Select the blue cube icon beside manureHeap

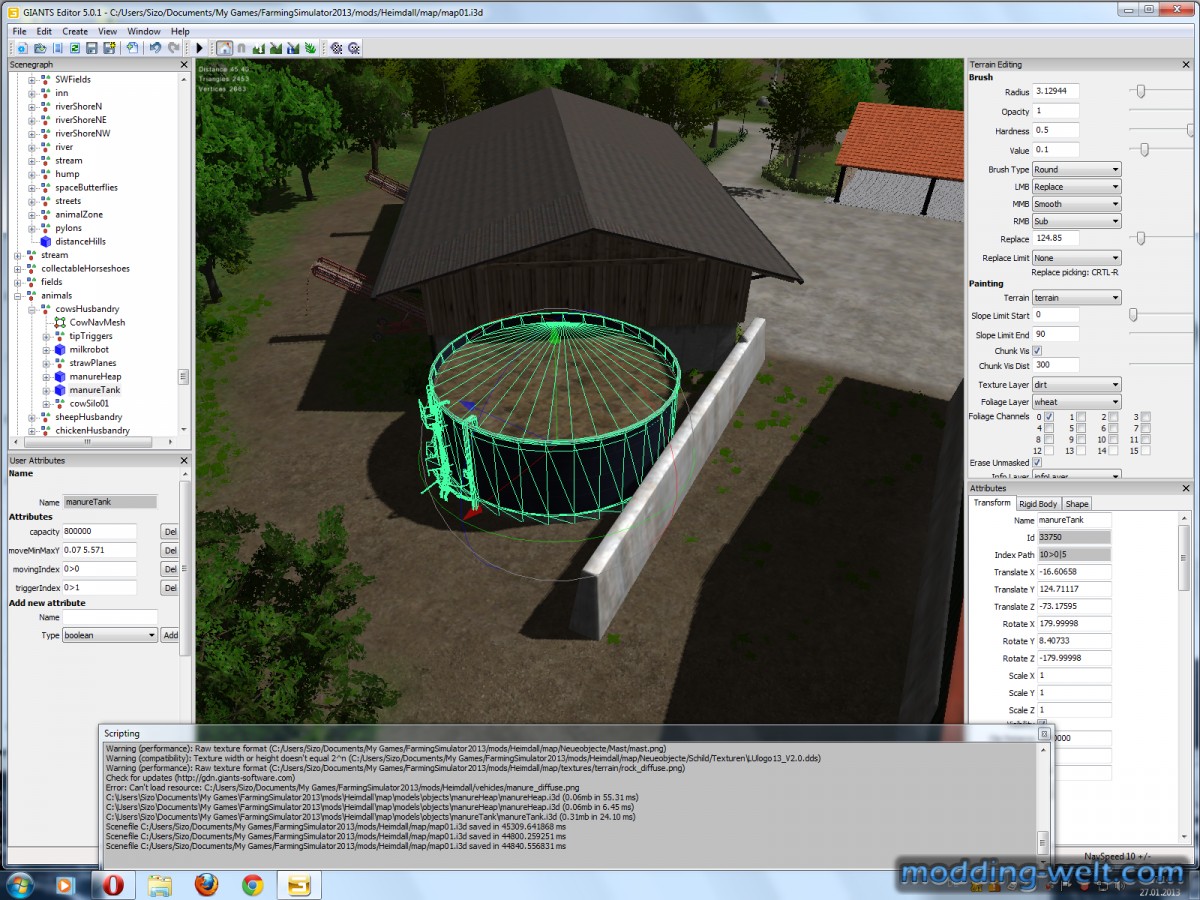tap(60, 376)
